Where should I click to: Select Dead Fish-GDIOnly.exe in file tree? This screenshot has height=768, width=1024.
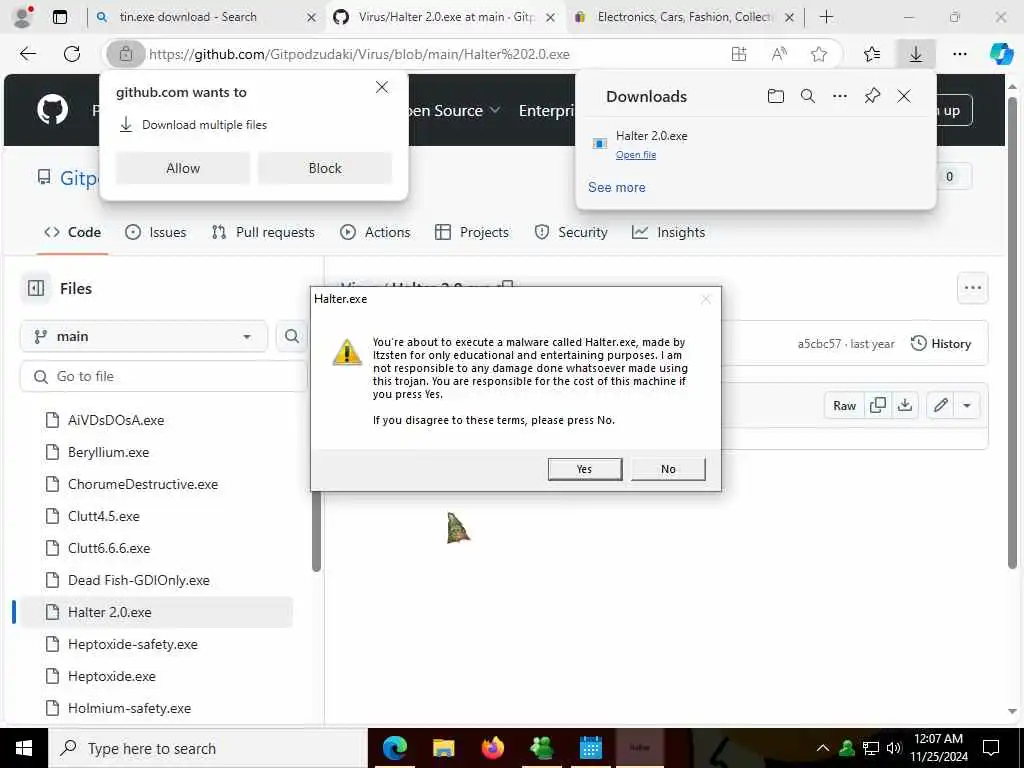point(138,580)
